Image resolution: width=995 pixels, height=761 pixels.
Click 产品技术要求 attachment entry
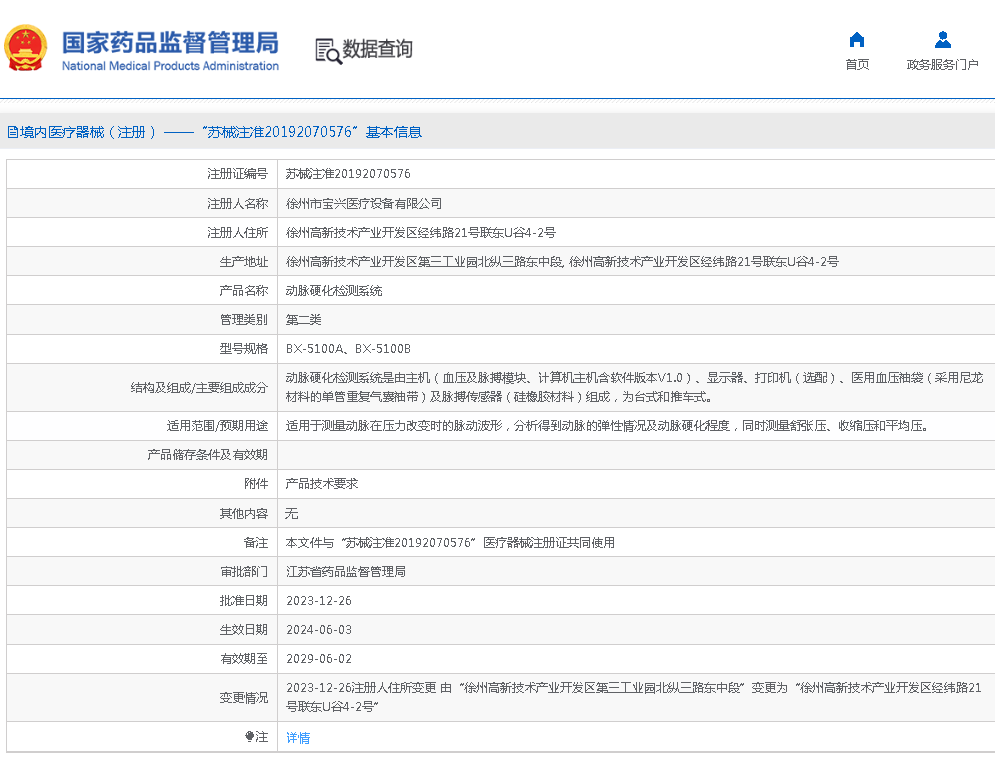[322, 484]
